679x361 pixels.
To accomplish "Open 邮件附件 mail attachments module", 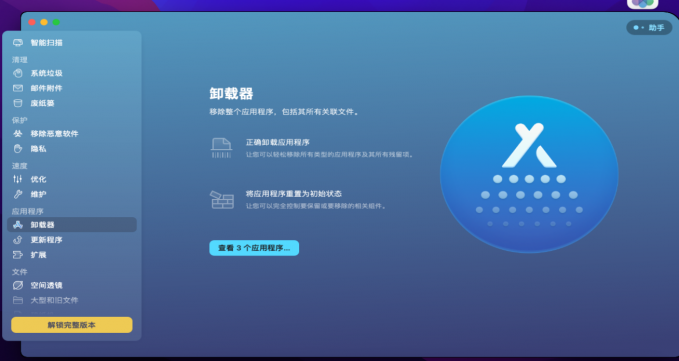I will pyautogui.click(x=71, y=88).
